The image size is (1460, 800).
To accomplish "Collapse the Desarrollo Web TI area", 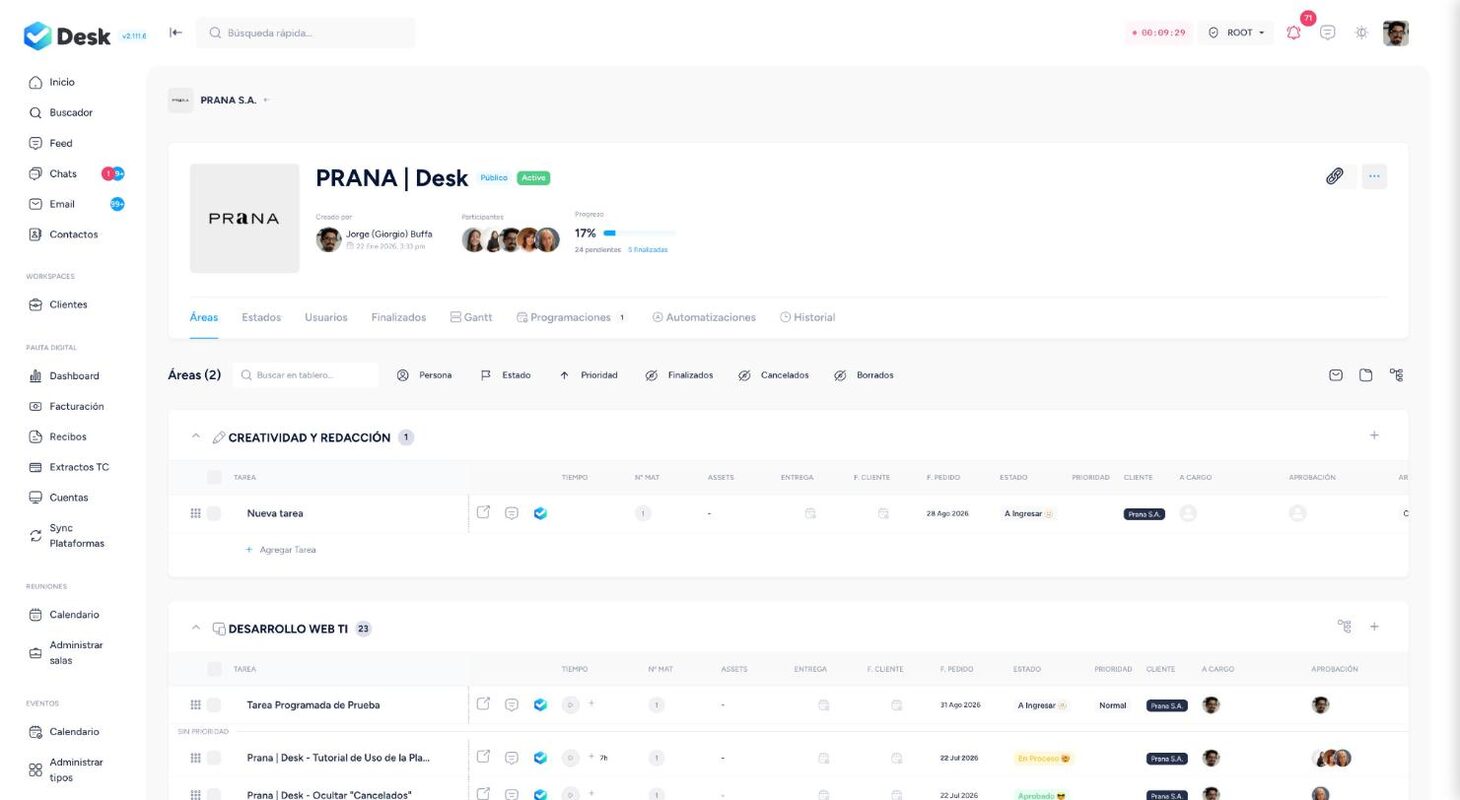I will coord(196,628).
